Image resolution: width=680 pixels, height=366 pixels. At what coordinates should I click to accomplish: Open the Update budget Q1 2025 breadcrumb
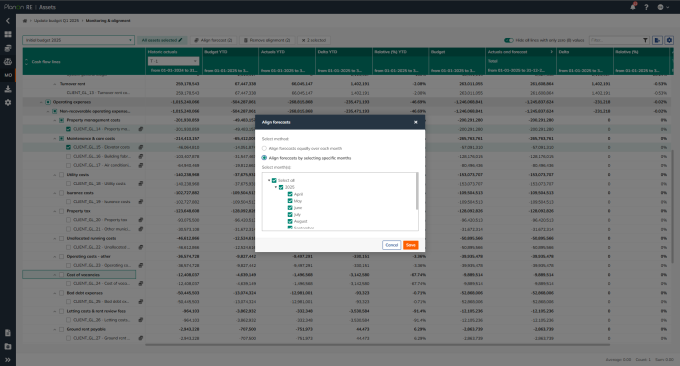tap(56, 21)
